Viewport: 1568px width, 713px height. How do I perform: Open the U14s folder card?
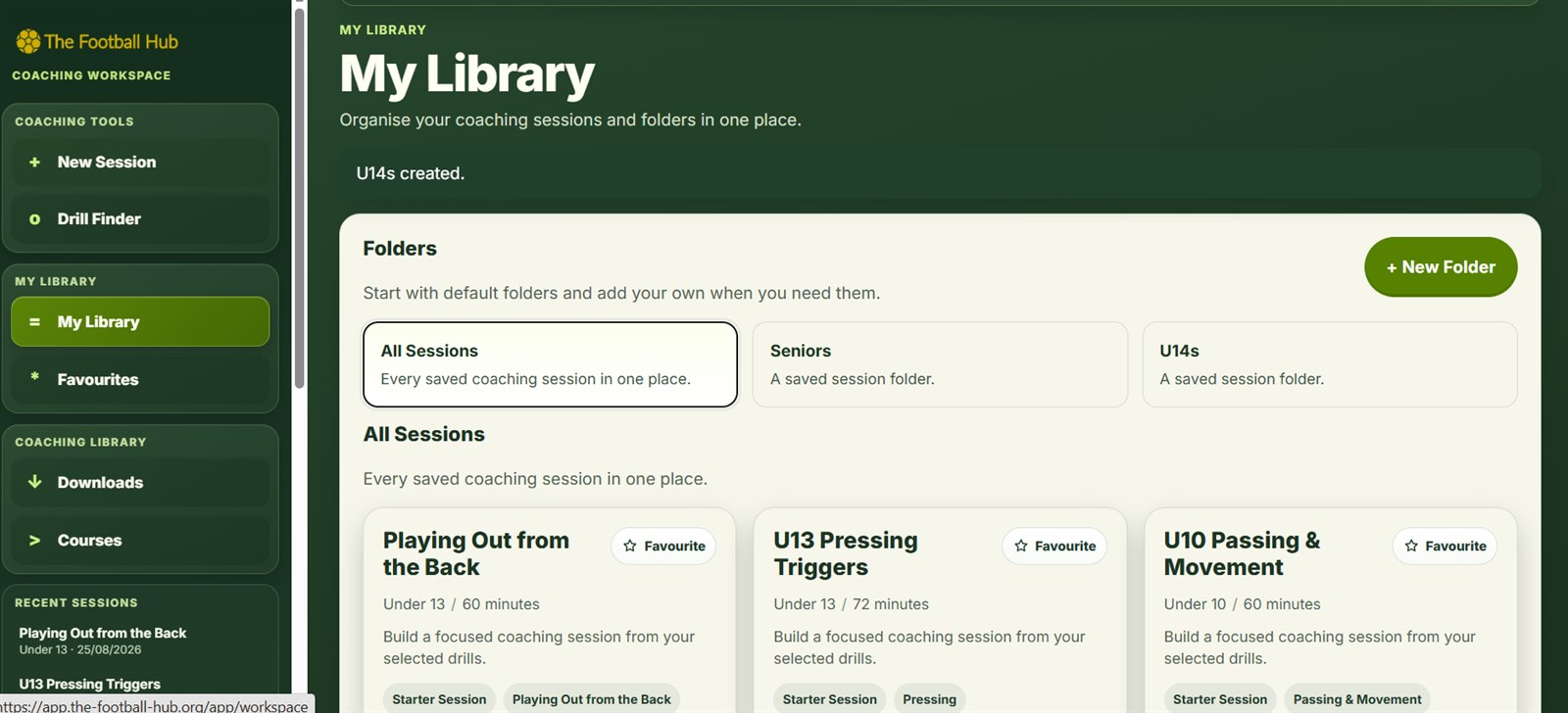click(1330, 364)
